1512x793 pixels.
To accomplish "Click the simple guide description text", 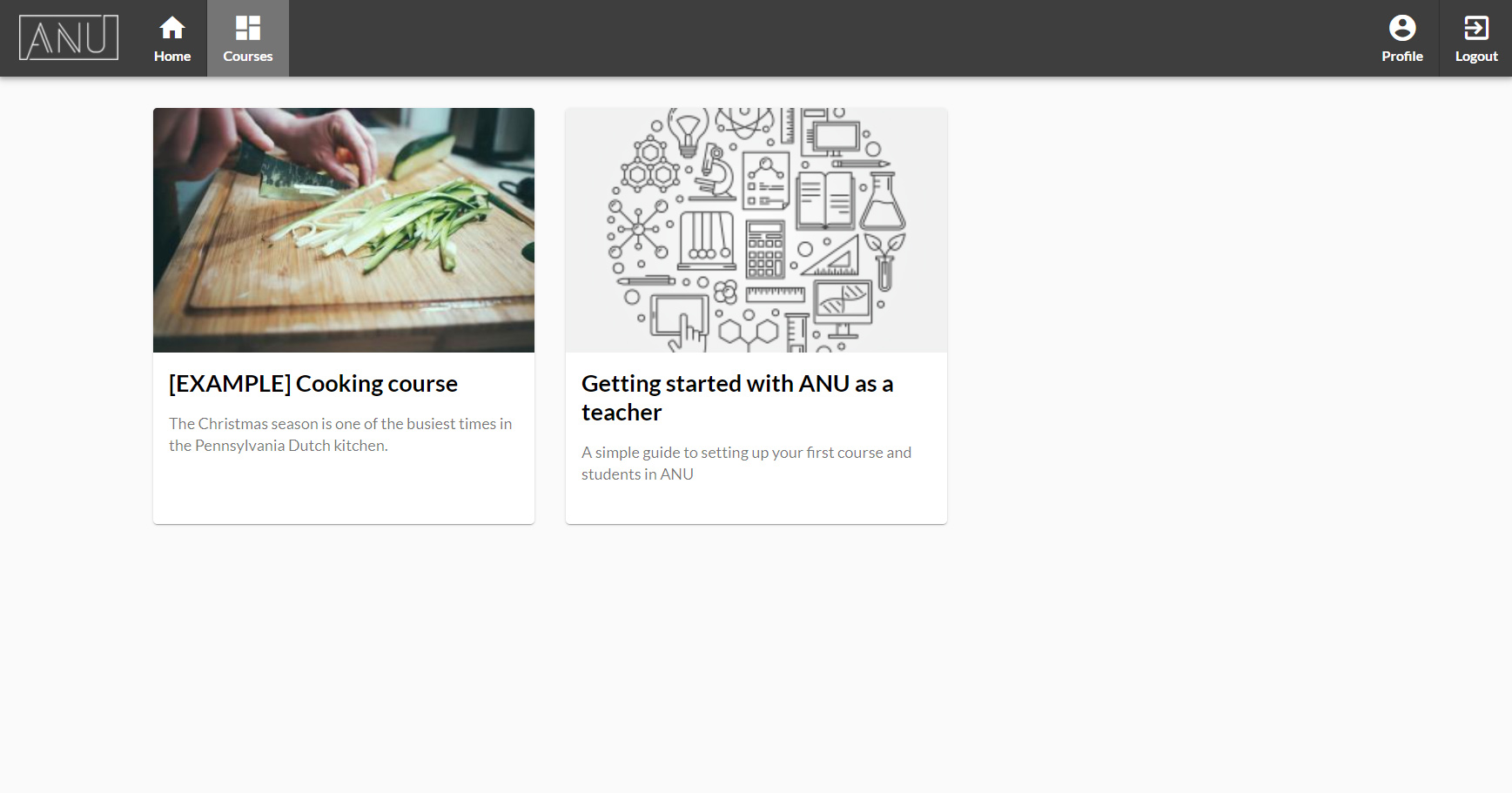I will pos(746,463).
